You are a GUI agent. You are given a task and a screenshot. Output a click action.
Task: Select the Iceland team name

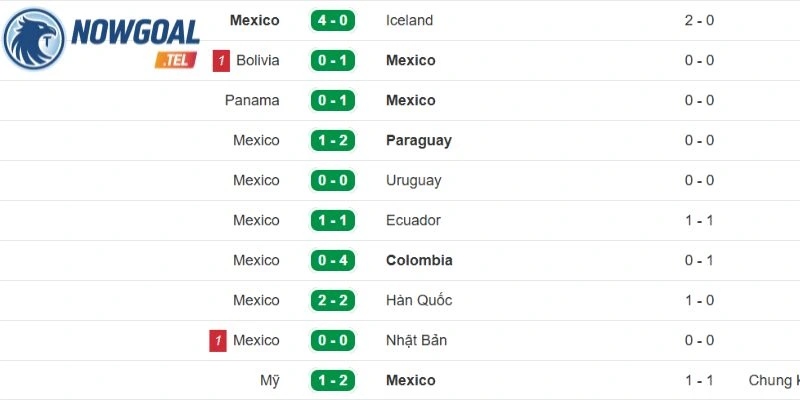(409, 20)
